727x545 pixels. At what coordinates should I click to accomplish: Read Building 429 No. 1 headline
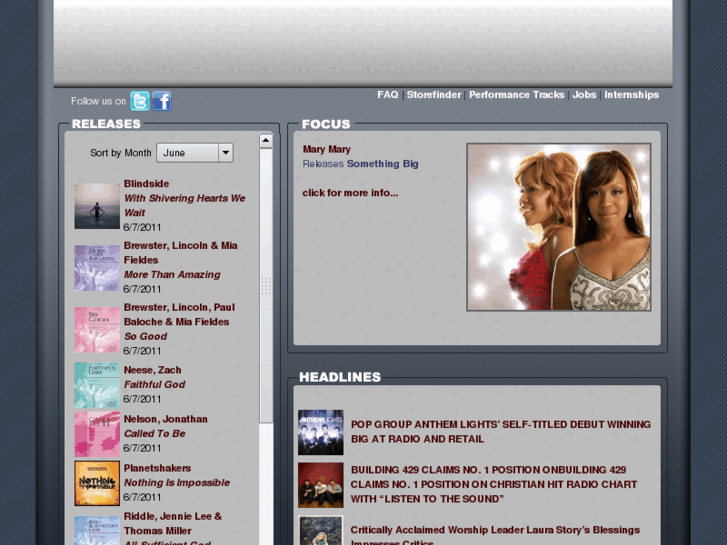click(x=494, y=484)
